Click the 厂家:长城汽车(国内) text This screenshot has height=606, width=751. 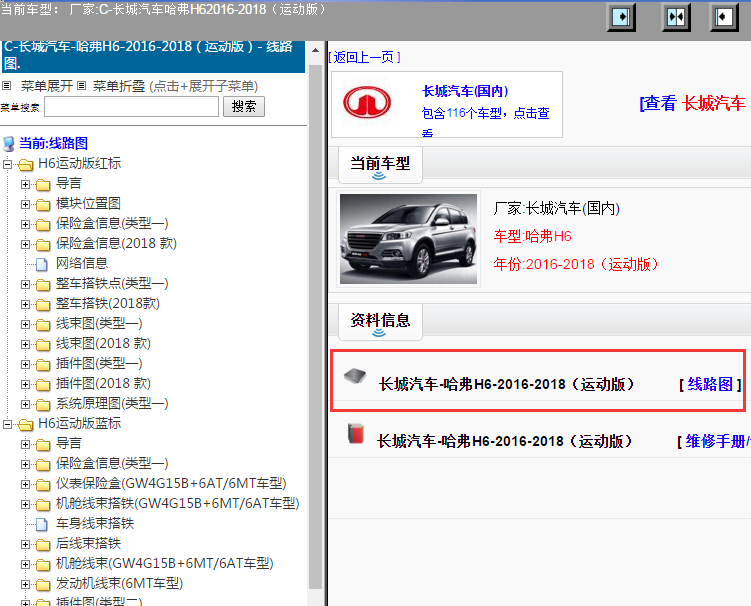coord(557,208)
